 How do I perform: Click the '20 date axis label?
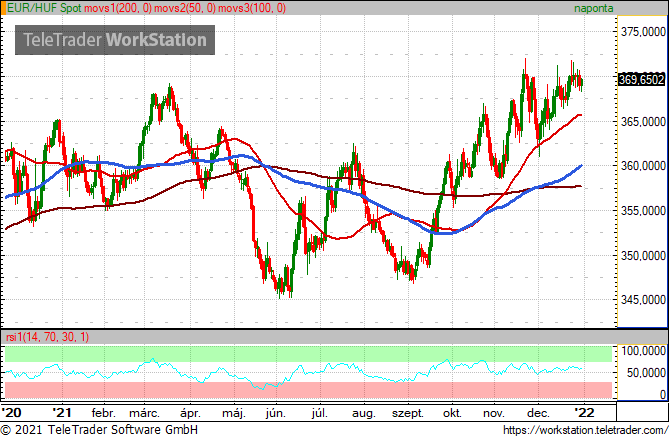click(12, 413)
